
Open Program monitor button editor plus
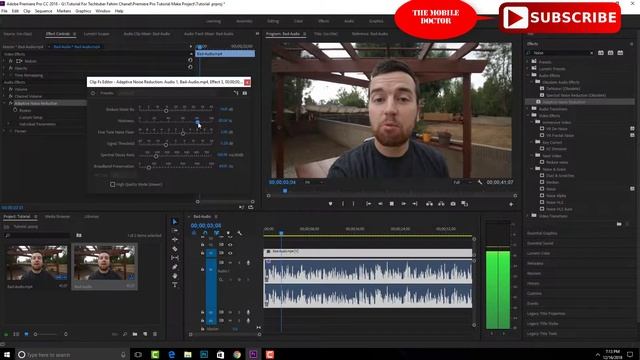[511, 204]
